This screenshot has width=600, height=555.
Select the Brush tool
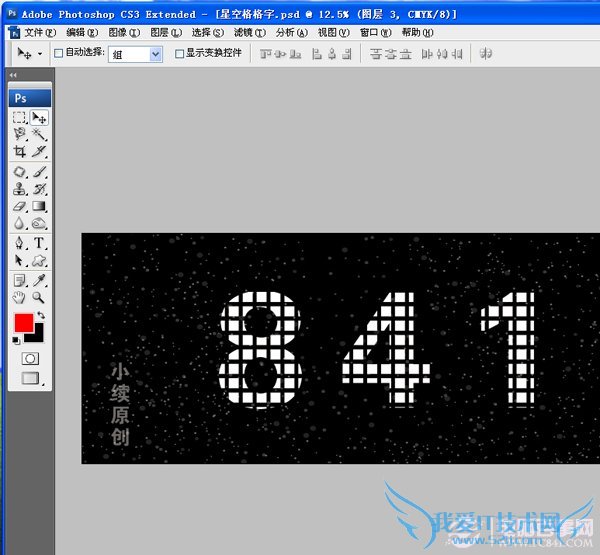(x=39, y=171)
